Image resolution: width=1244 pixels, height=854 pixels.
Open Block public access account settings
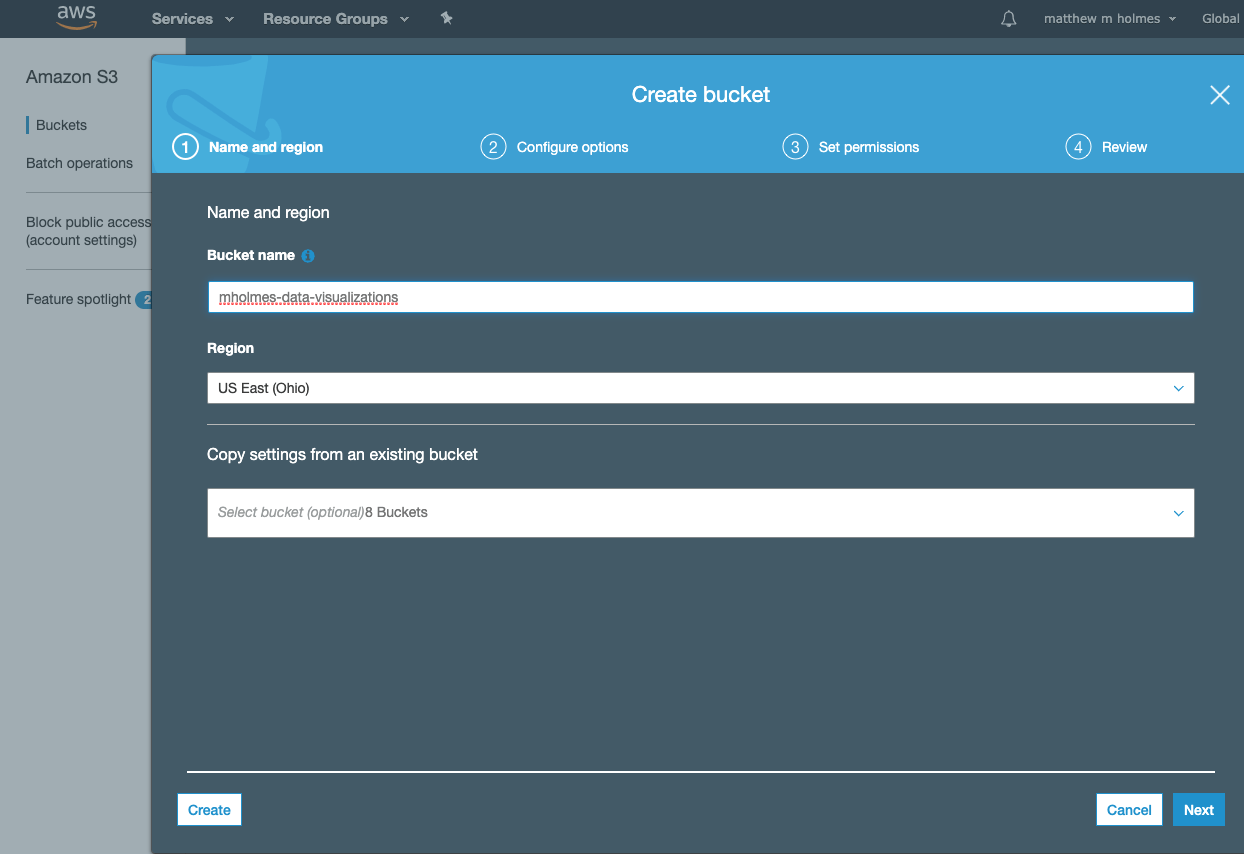[88, 231]
